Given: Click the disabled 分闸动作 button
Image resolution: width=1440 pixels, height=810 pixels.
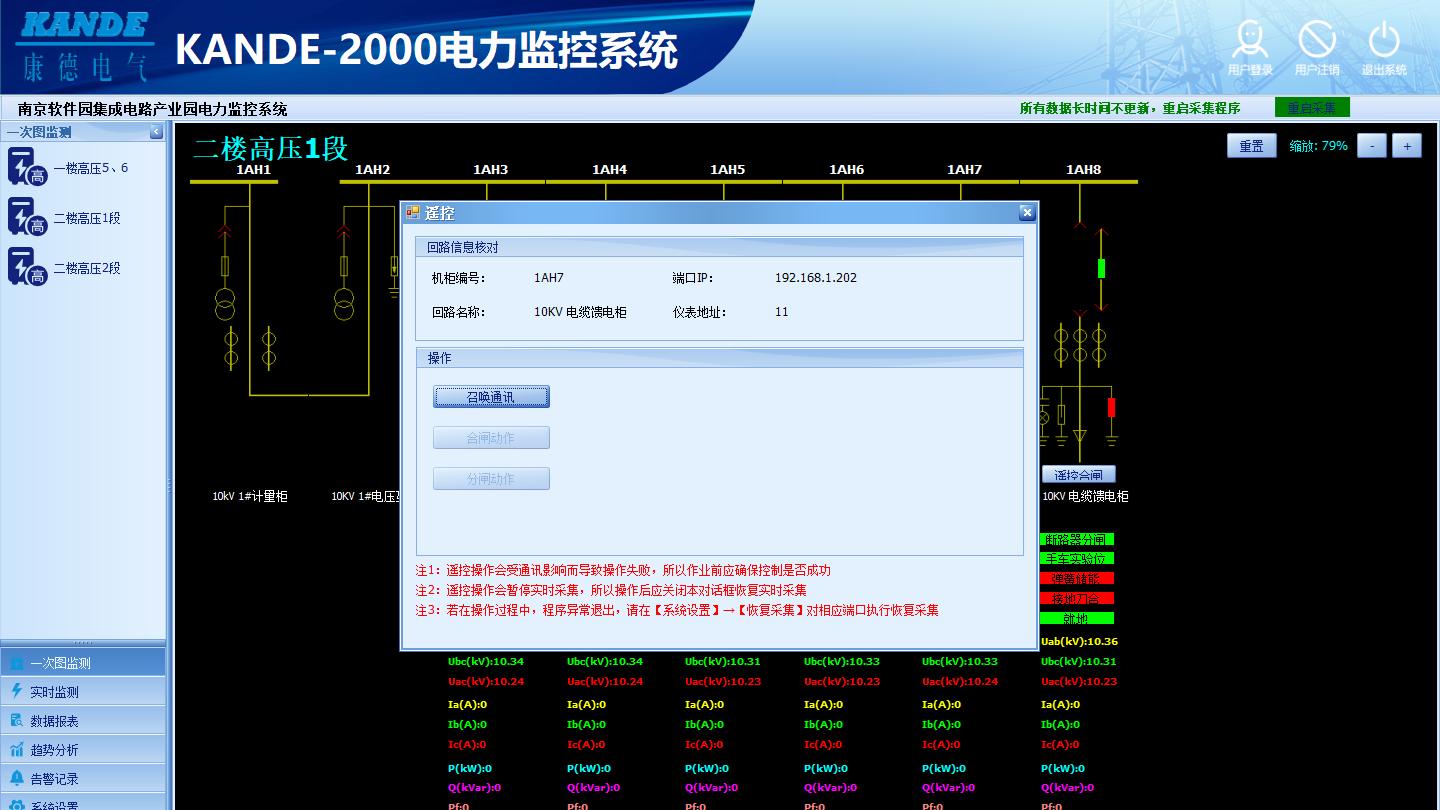Looking at the screenshot, I should (x=491, y=478).
